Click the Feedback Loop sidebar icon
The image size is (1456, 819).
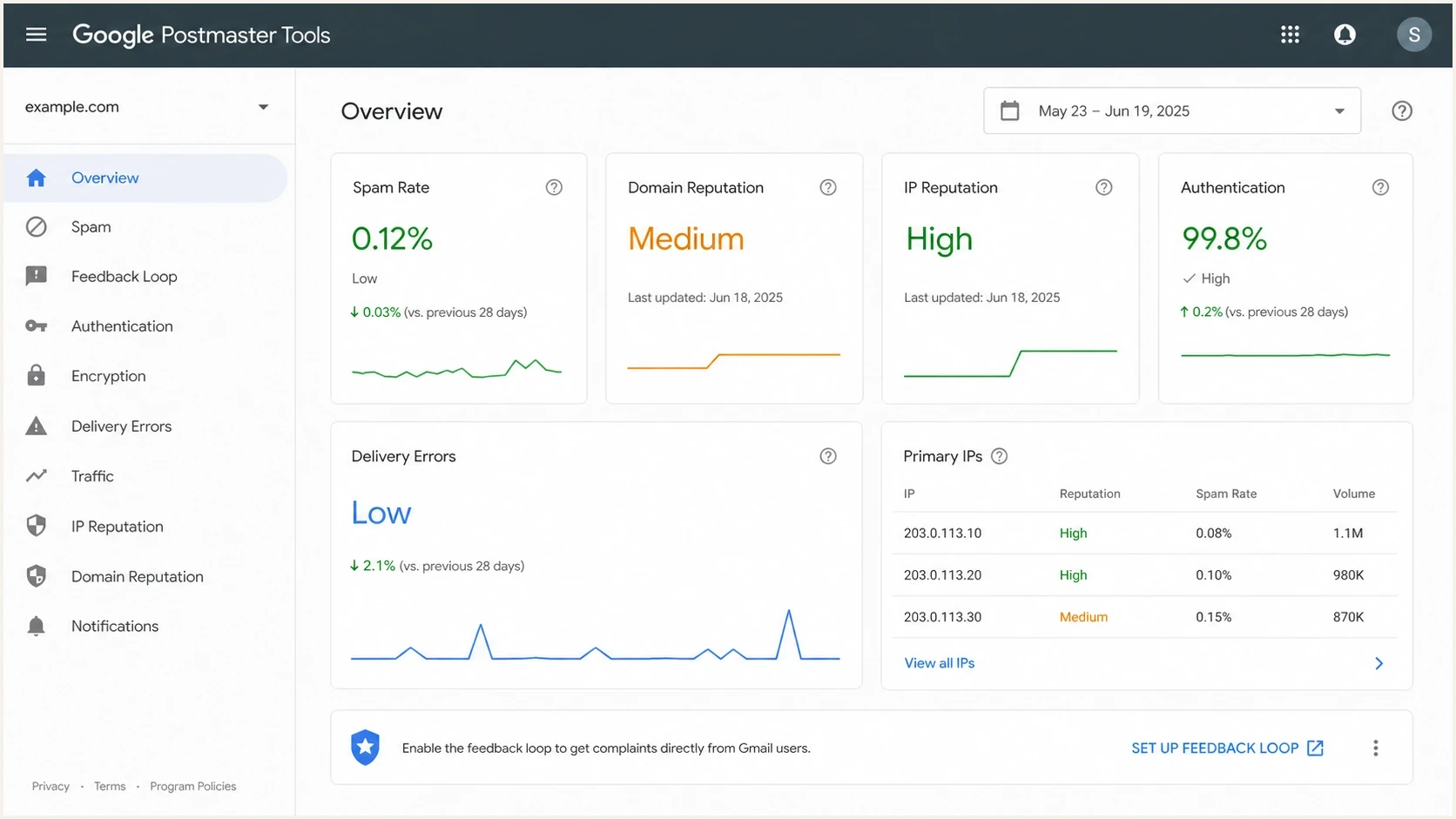click(36, 277)
